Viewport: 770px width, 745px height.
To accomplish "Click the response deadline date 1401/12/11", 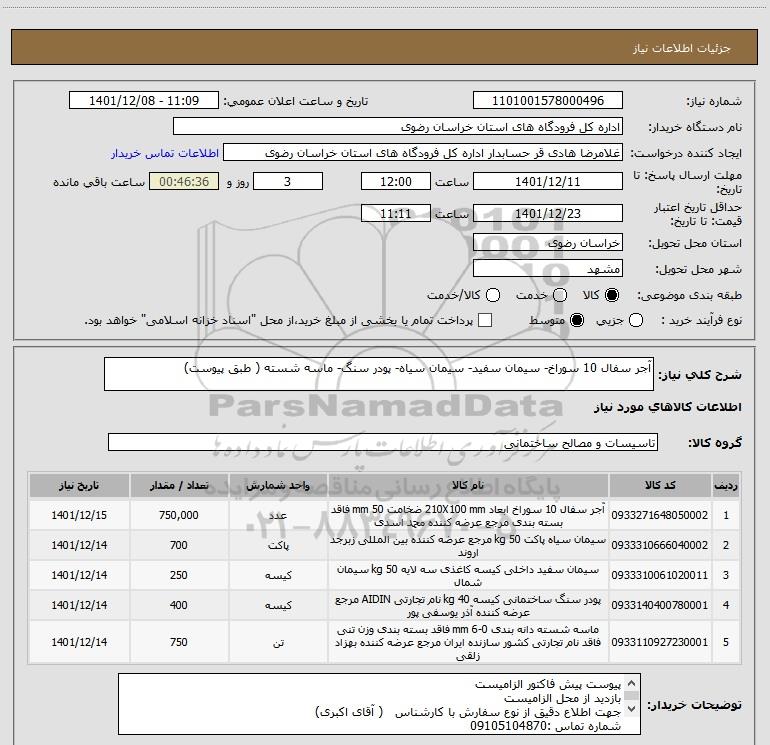I will [x=548, y=181].
